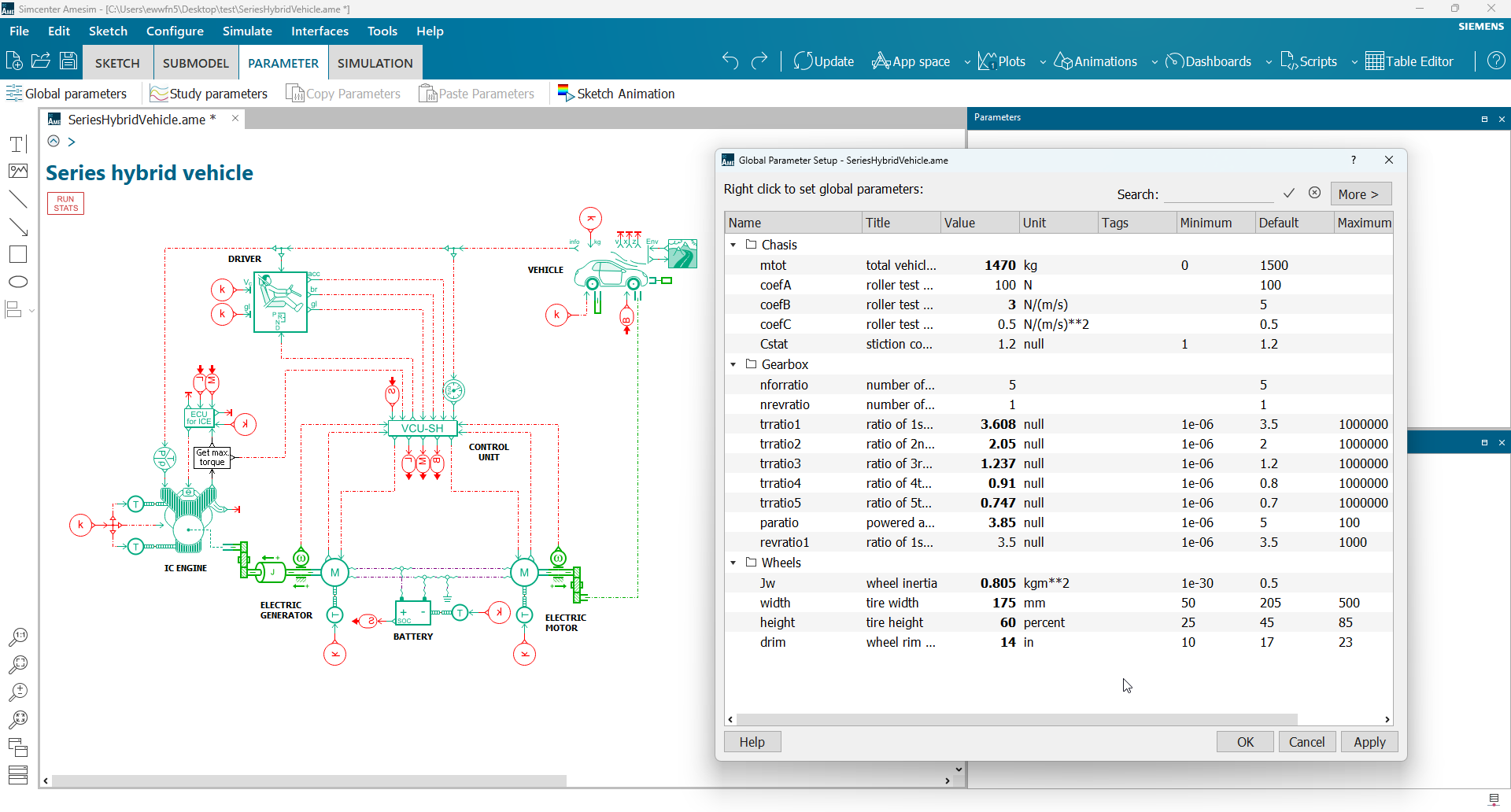The width and height of the screenshot is (1511, 812).
Task: Open the Configure menu
Action: click(175, 31)
